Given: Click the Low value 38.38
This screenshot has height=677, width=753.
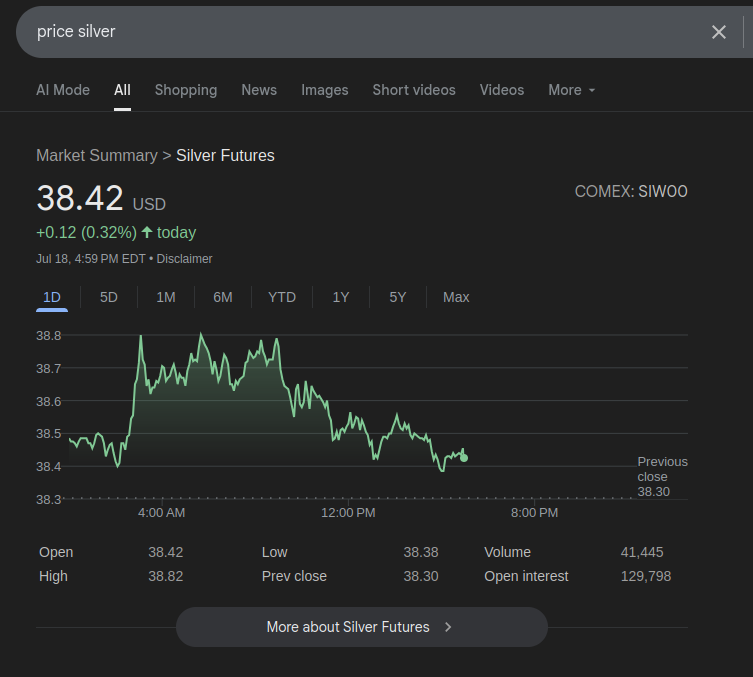Looking at the screenshot, I should point(421,552).
